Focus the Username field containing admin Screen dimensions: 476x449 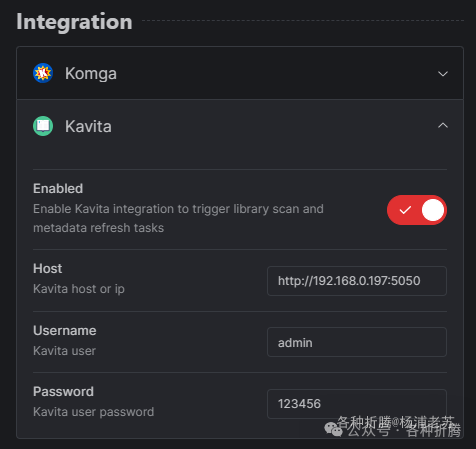[x=357, y=342]
